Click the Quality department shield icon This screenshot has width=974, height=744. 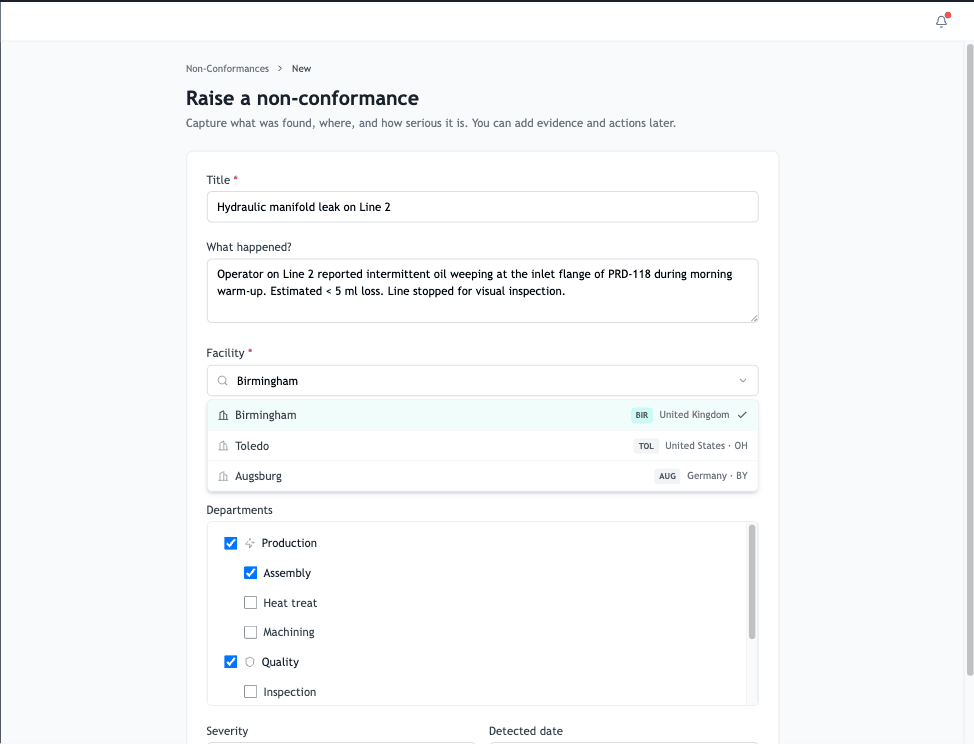coord(250,662)
